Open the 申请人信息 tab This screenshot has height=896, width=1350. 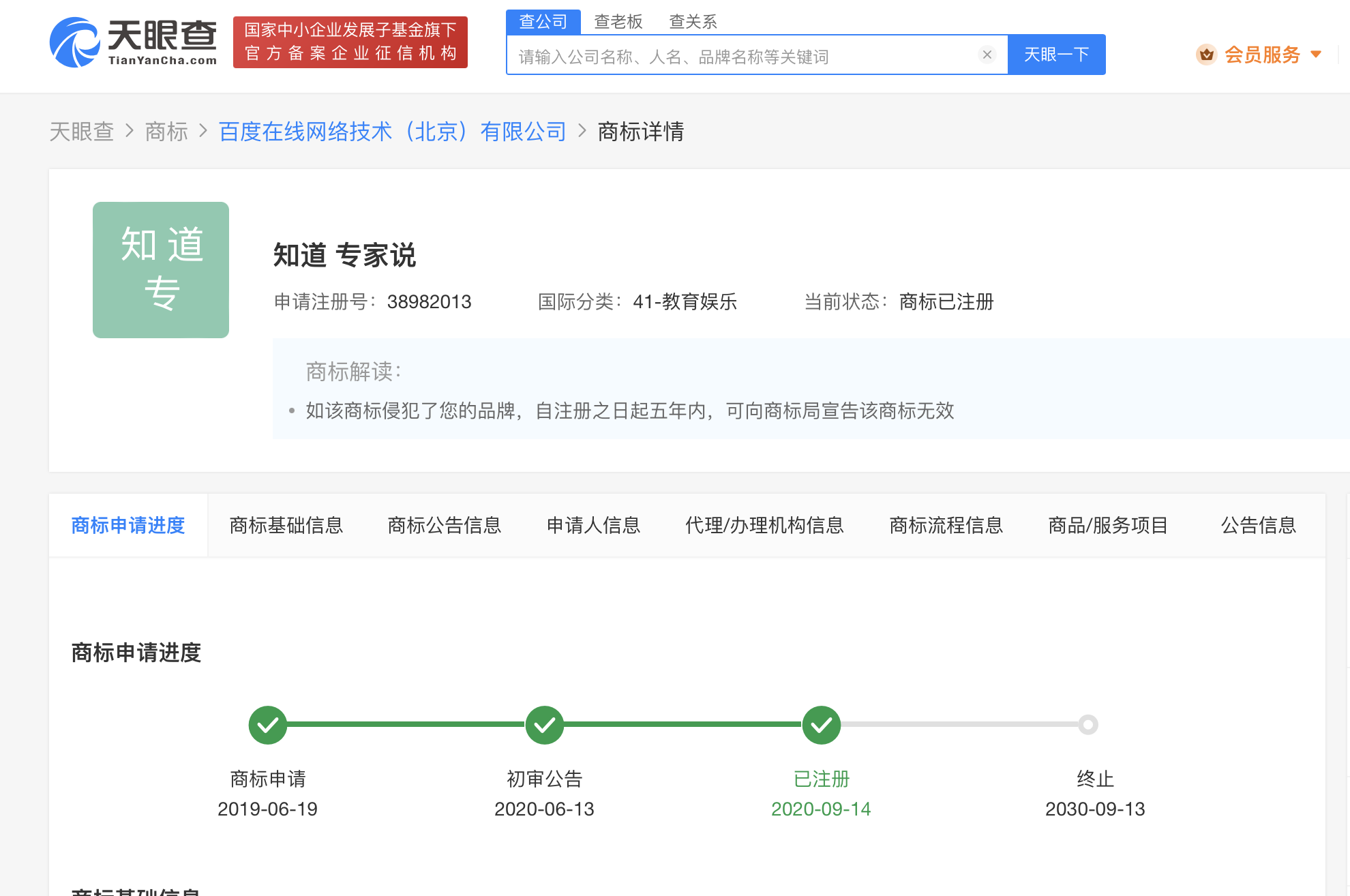[593, 525]
